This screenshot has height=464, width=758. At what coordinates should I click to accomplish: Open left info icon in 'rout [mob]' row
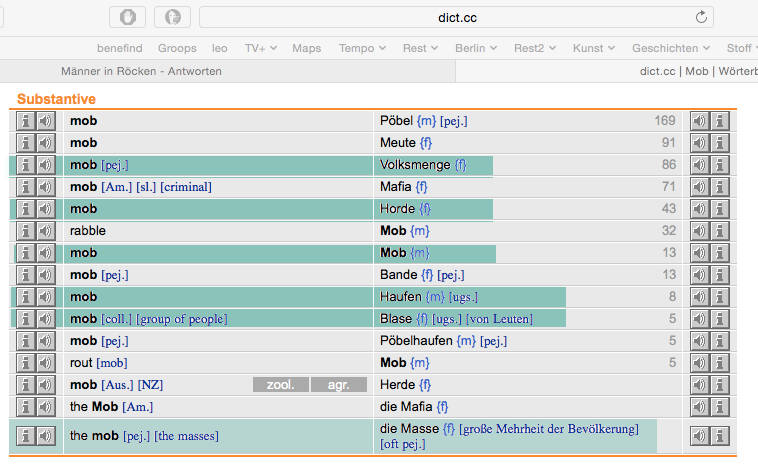[x=26, y=363]
